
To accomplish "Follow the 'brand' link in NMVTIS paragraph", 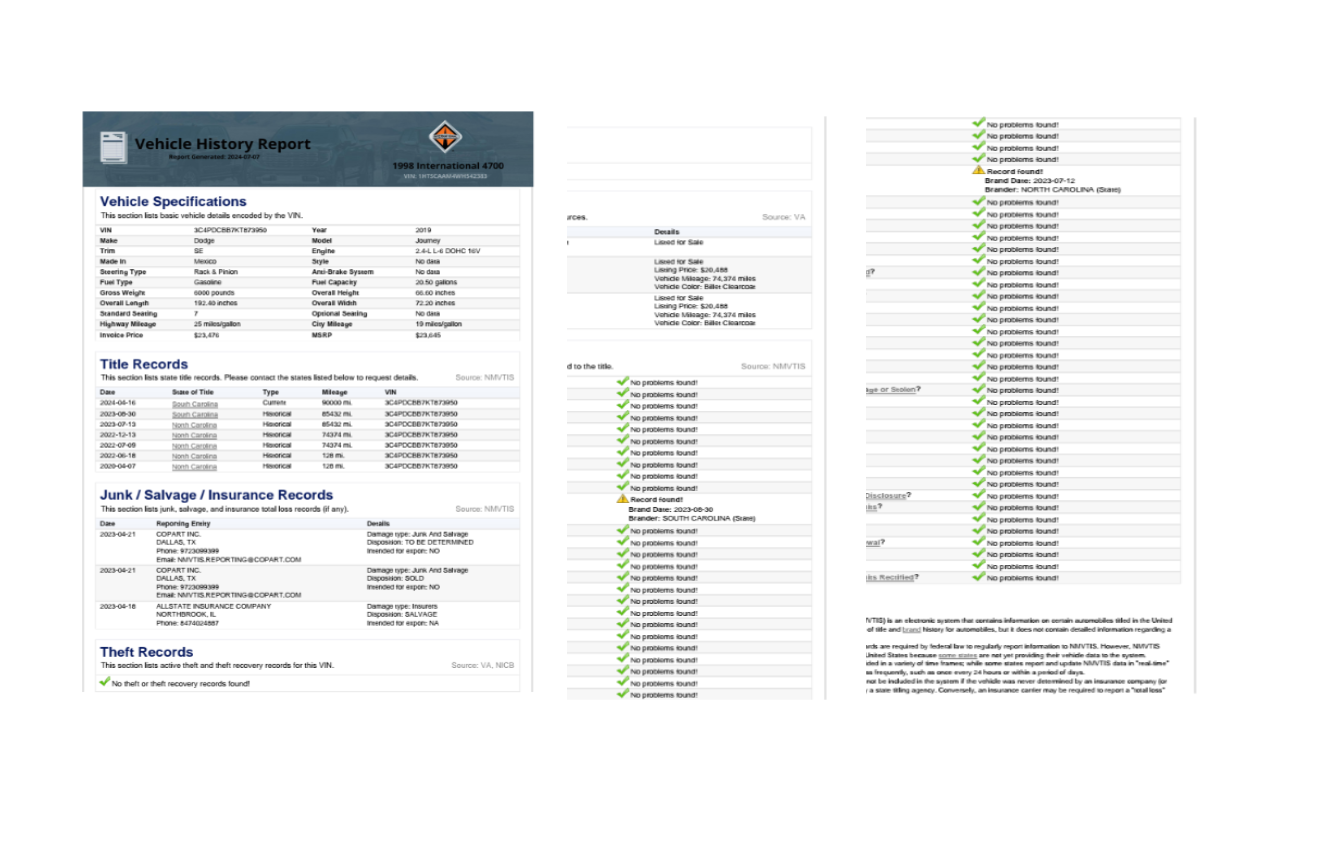I will [x=911, y=630].
